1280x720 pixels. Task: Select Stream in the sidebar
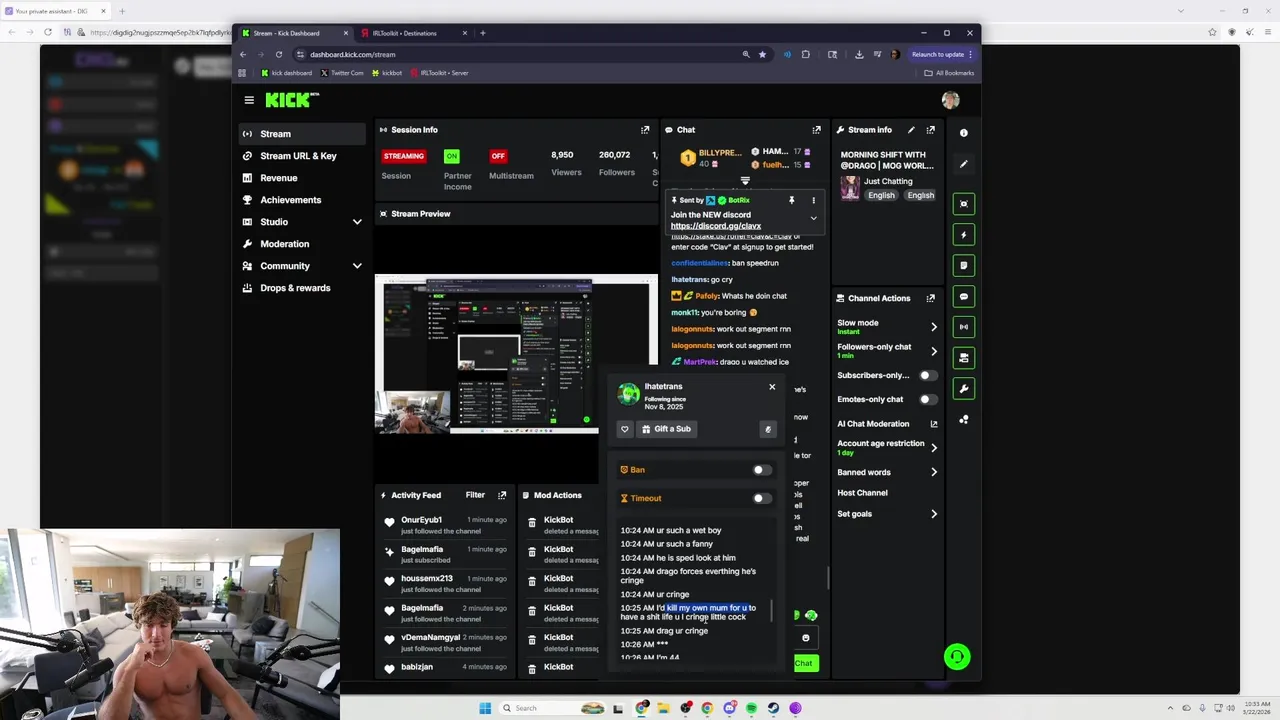[302, 134]
